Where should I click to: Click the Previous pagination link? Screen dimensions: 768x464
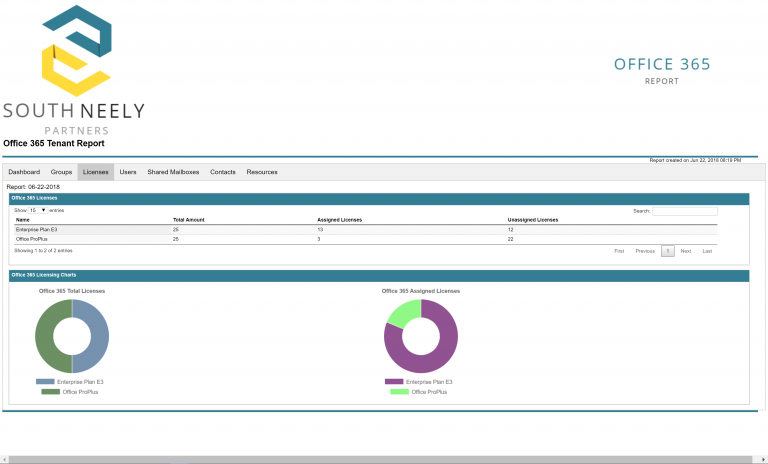[645, 251]
